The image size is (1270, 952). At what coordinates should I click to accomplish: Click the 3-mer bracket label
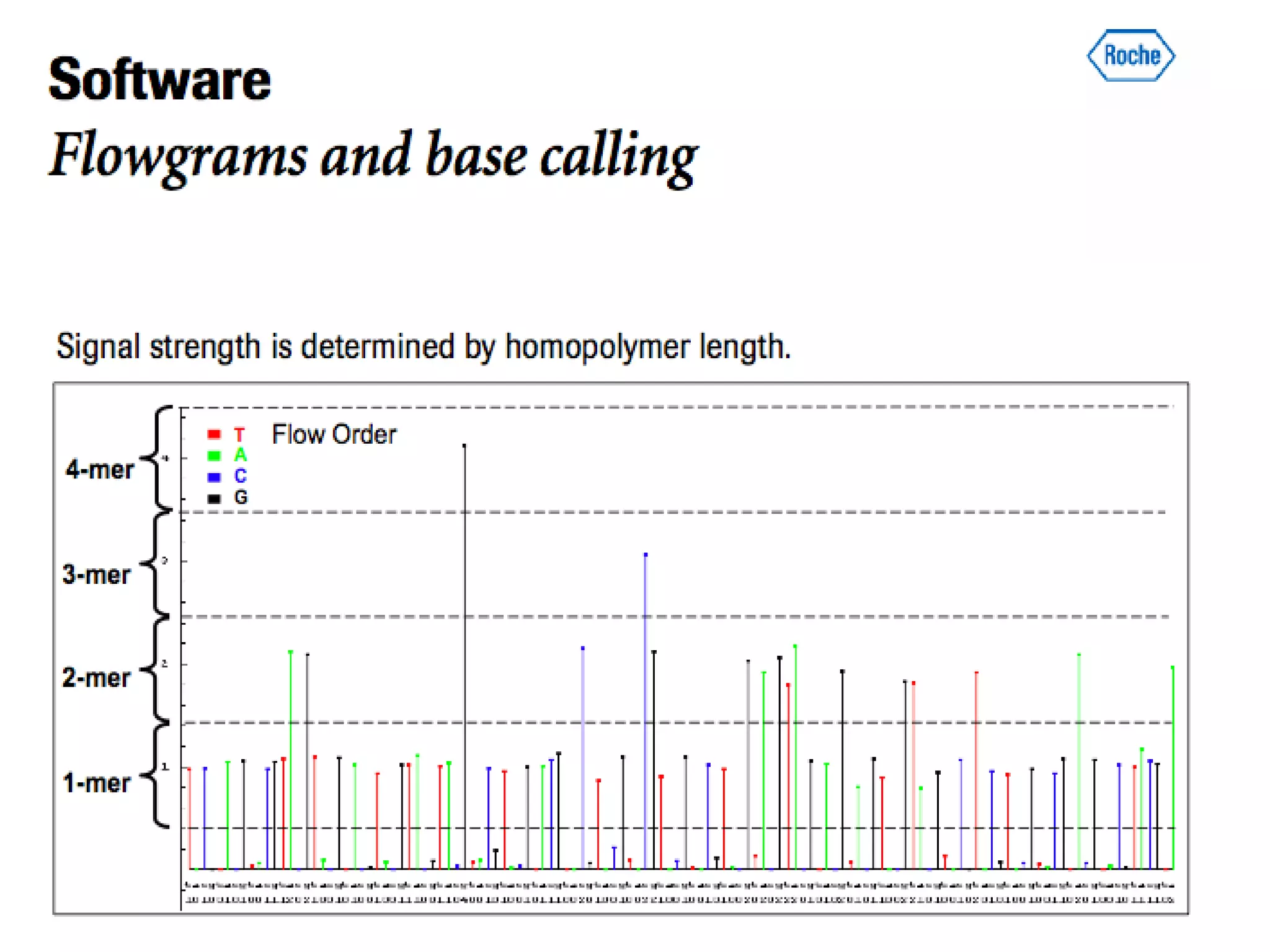pos(96,575)
